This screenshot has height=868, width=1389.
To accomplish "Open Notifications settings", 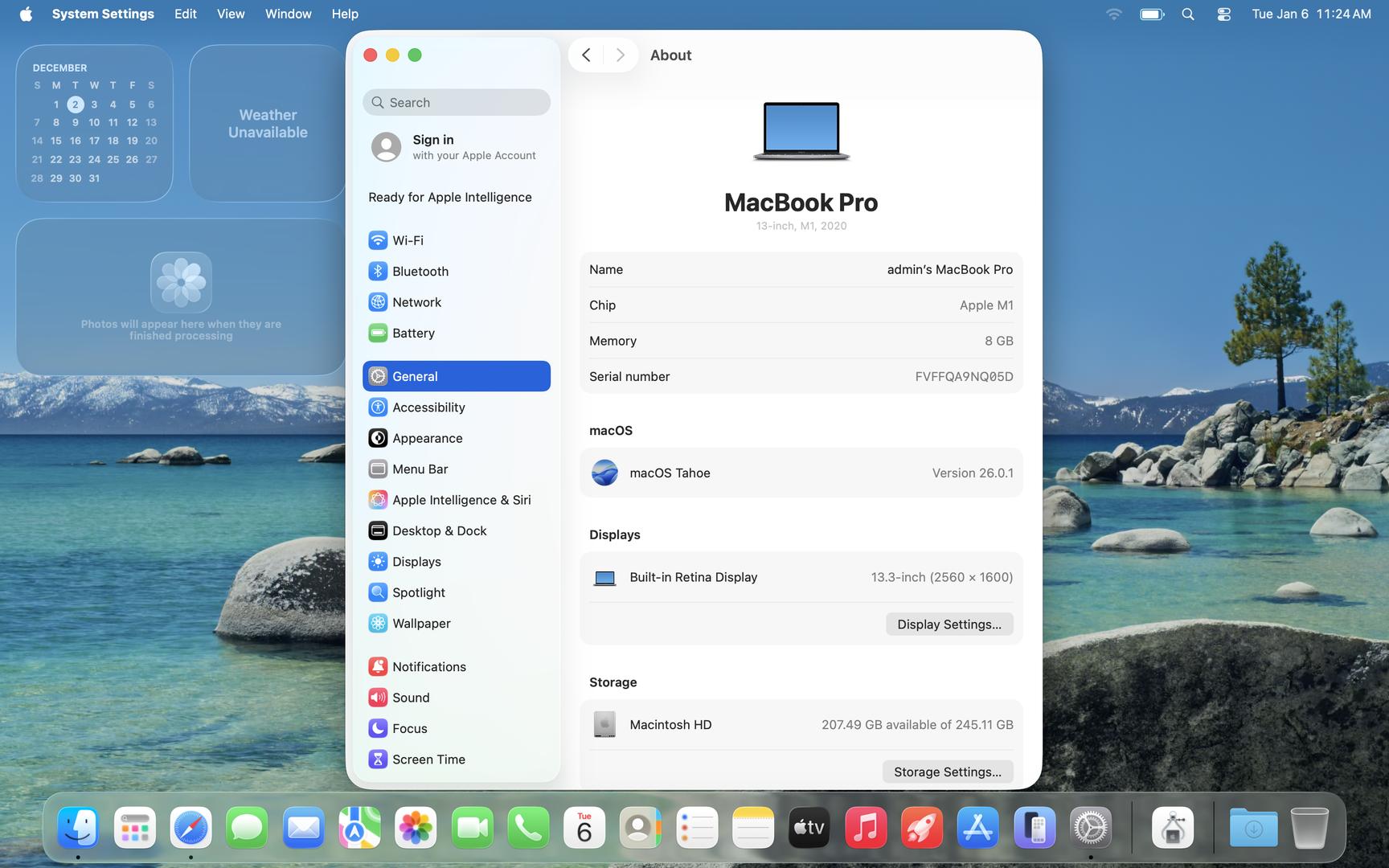I will (x=428, y=667).
